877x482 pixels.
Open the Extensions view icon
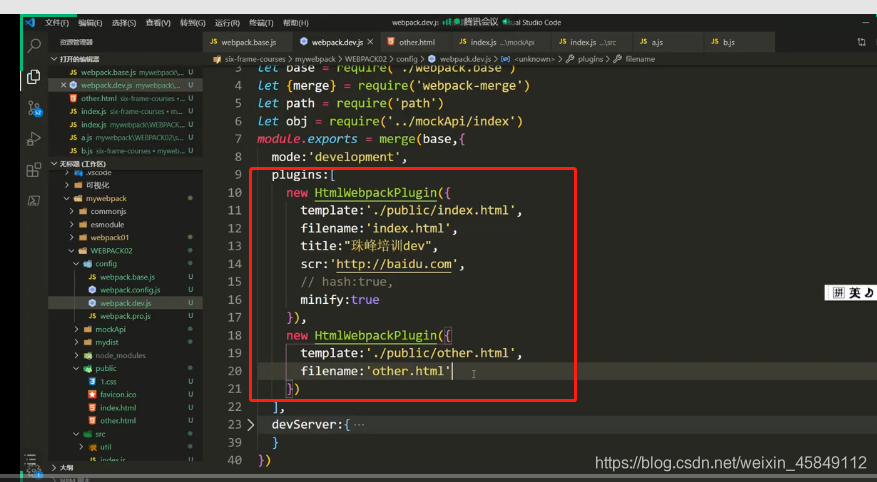click(34, 169)
